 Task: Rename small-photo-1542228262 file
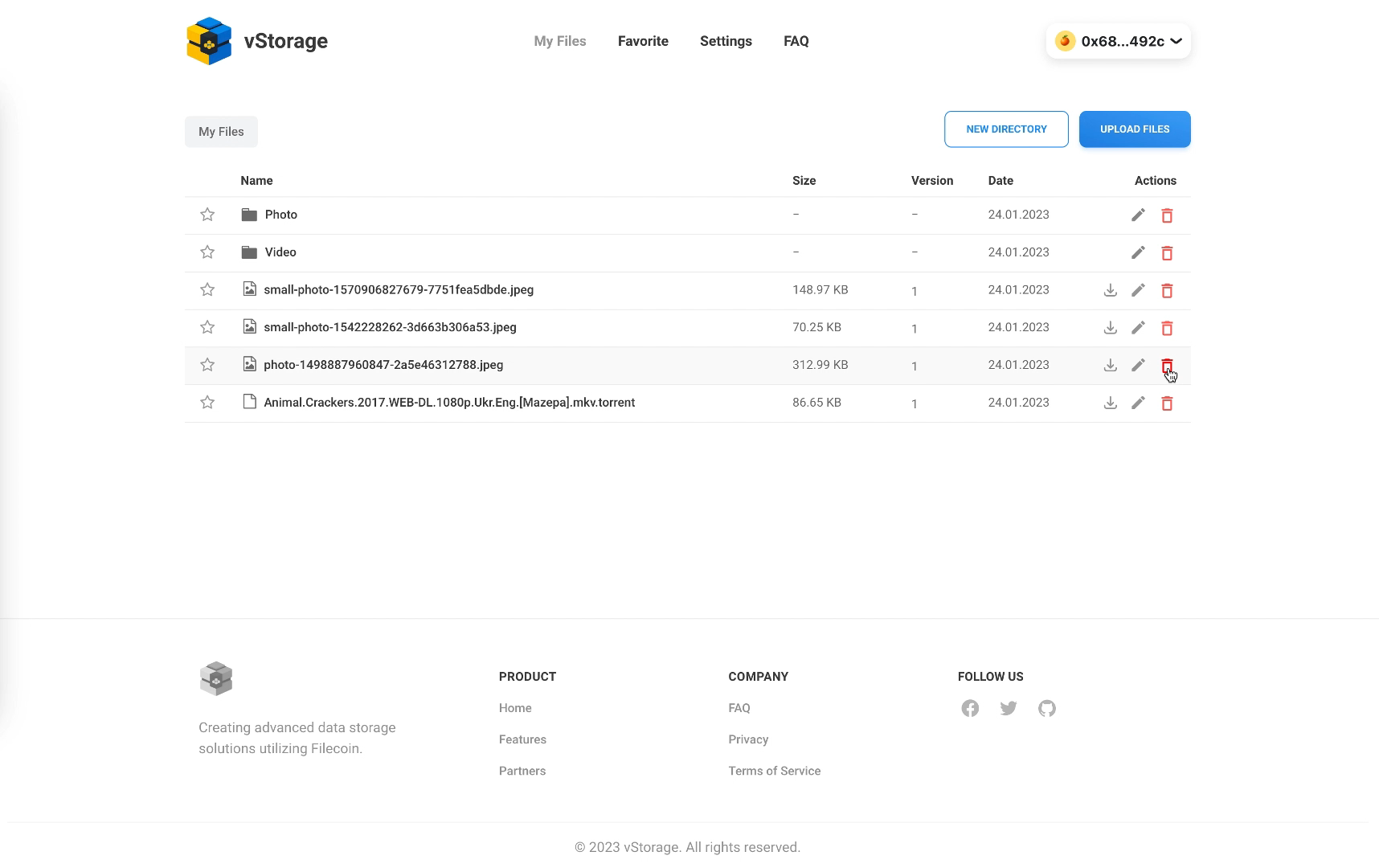coord(1138,328)
